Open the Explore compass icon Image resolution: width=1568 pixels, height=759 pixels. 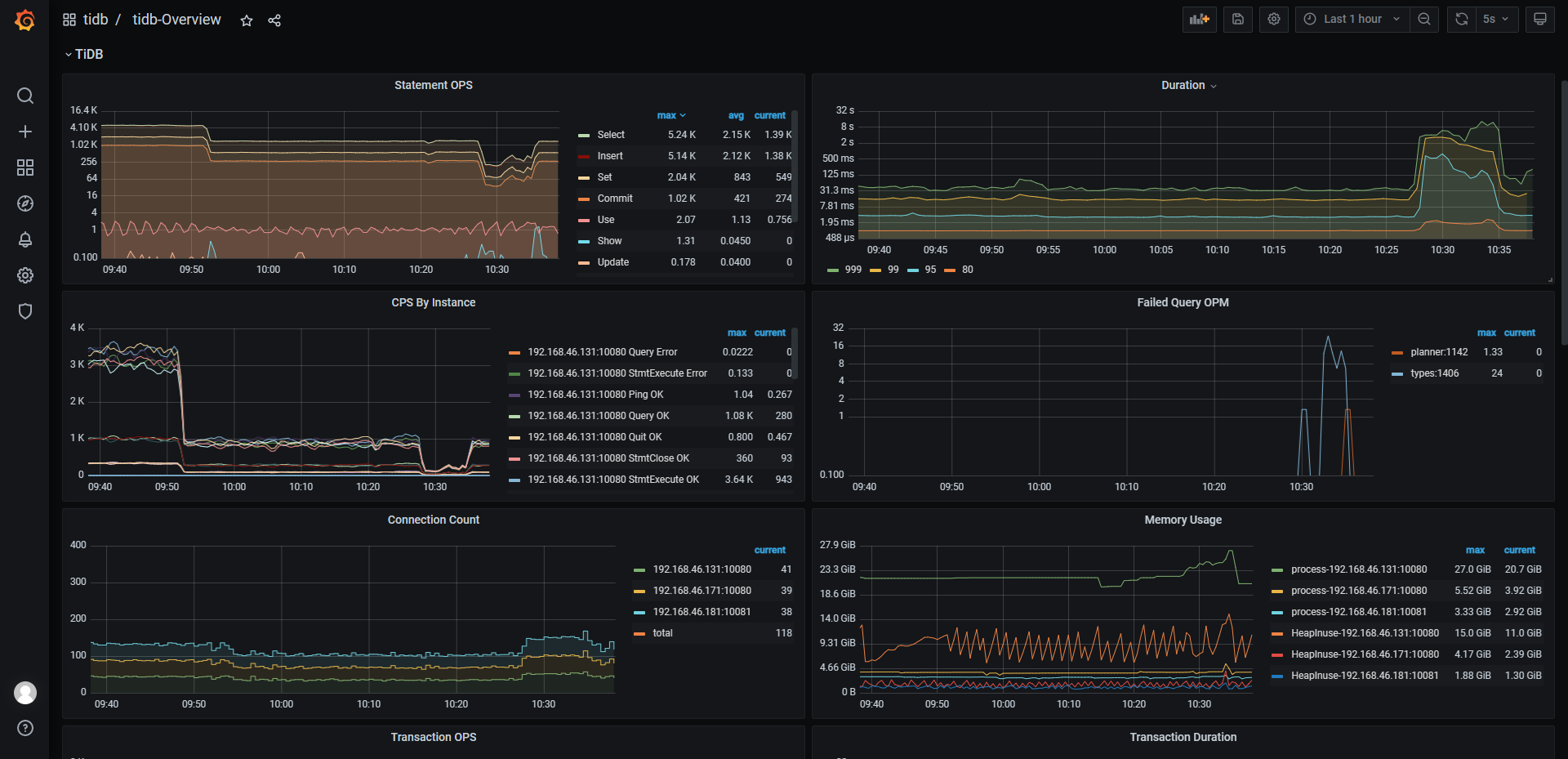coord(25,203)
